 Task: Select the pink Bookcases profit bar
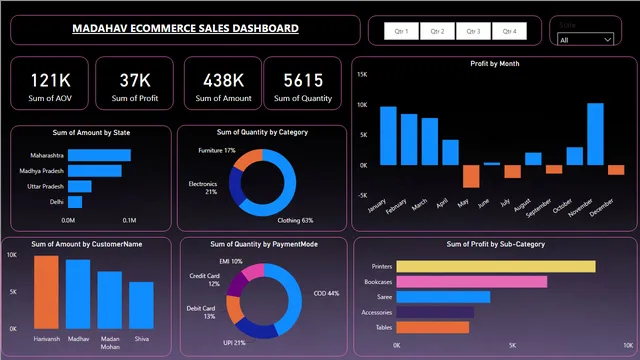click(x=472, y=282)
